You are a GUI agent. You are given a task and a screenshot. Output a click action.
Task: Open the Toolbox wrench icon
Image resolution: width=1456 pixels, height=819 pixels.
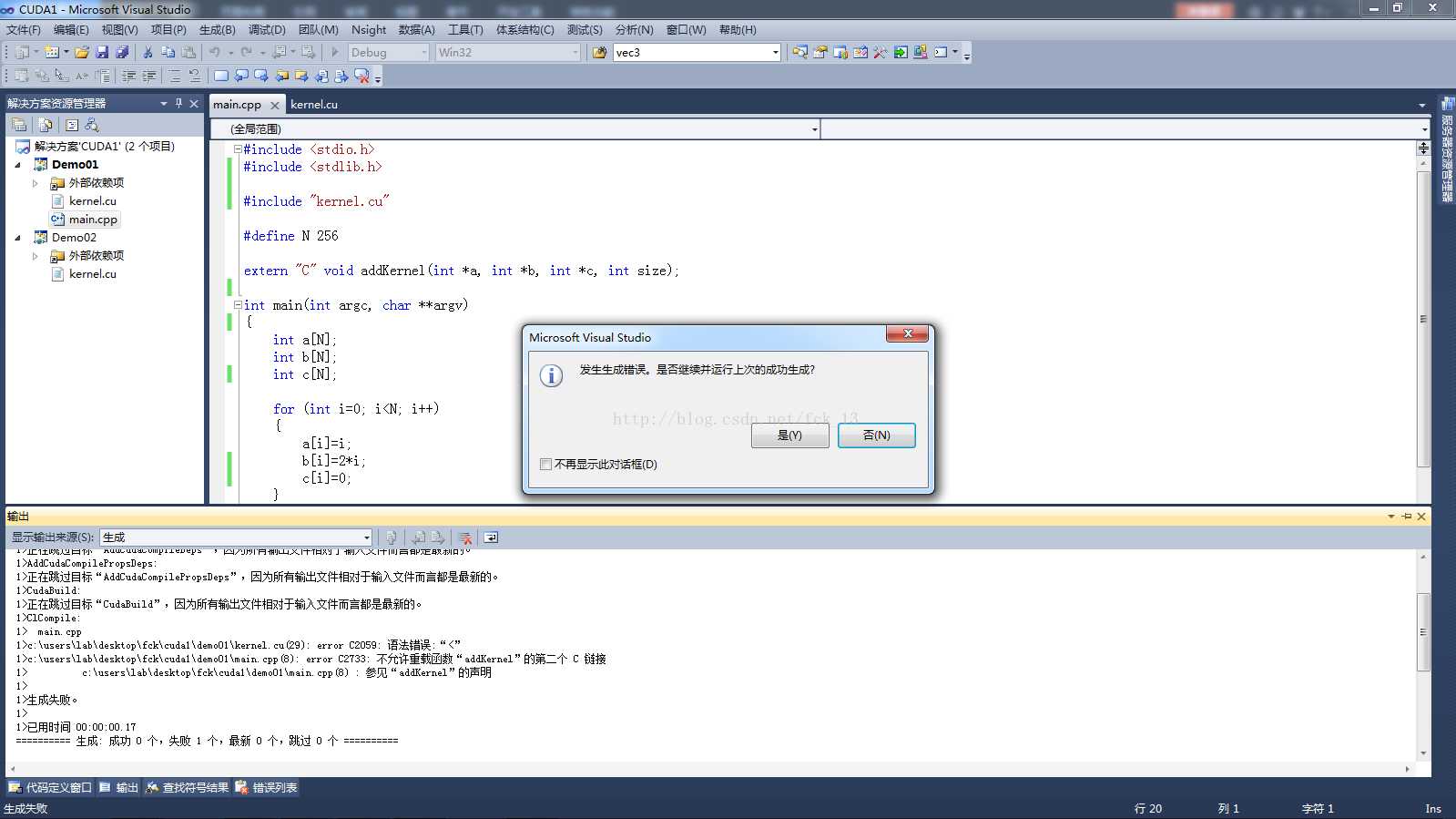point(880,53)
